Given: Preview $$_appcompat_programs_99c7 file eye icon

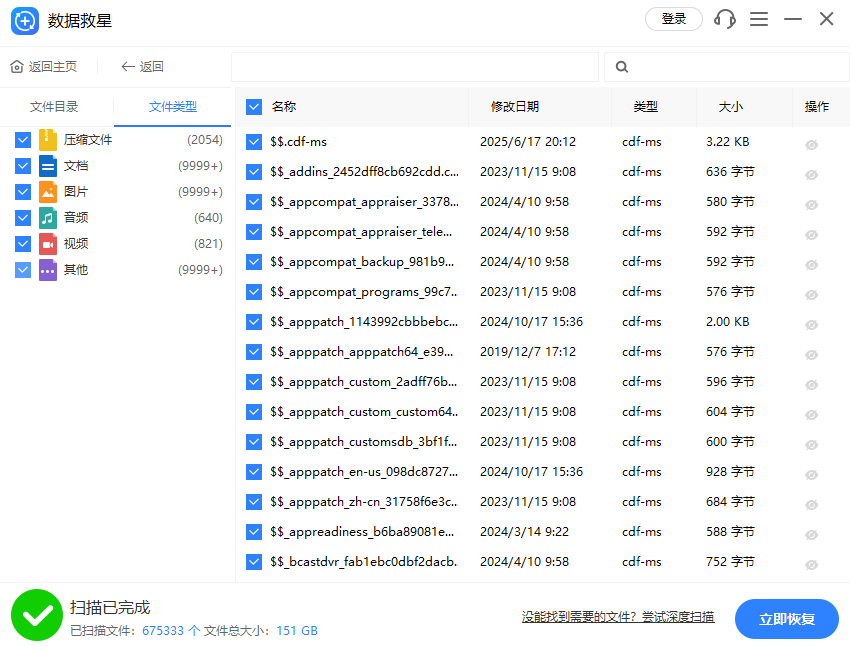Looking at the screenshot, I should (812, 295).
